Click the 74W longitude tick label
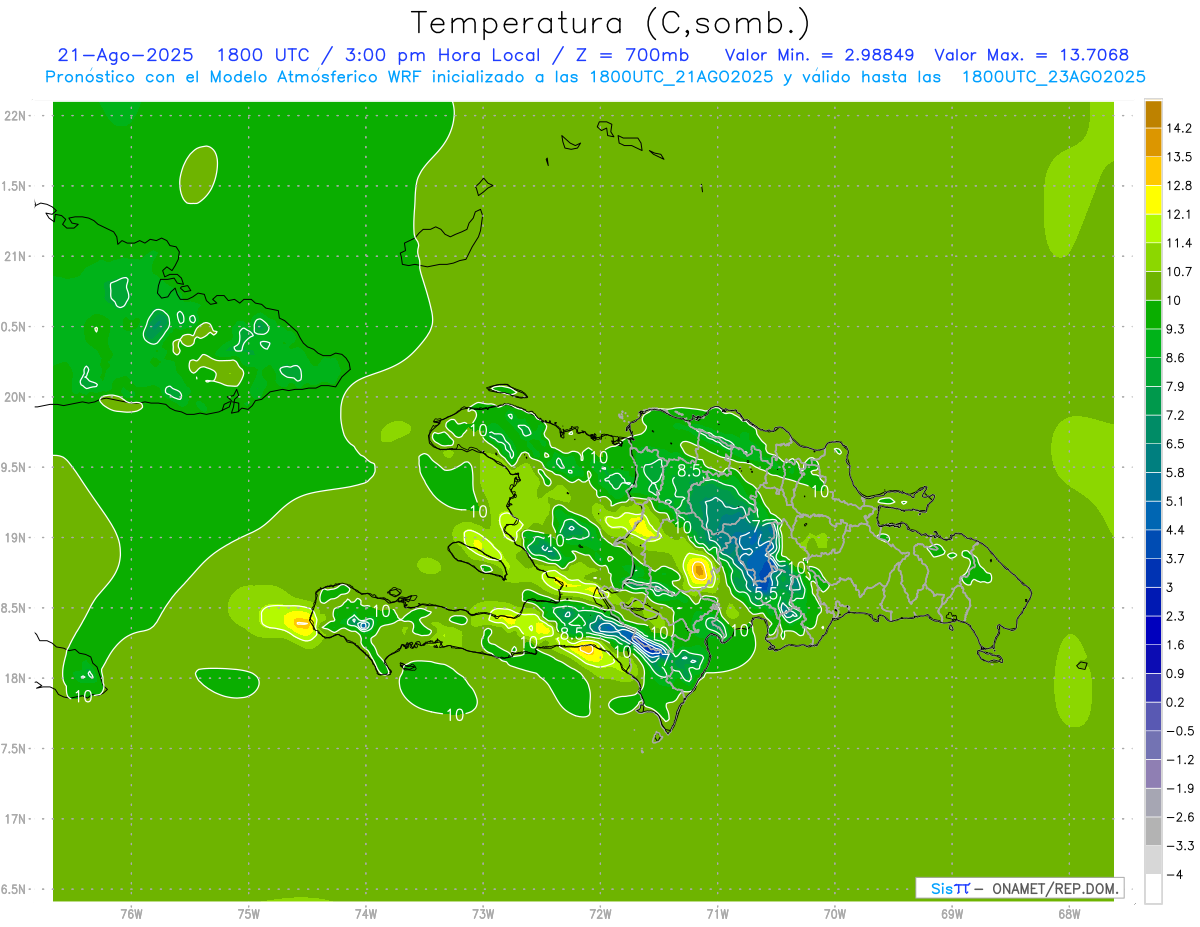This screenshot has height=927, width=1200. (x=366, y=914)
